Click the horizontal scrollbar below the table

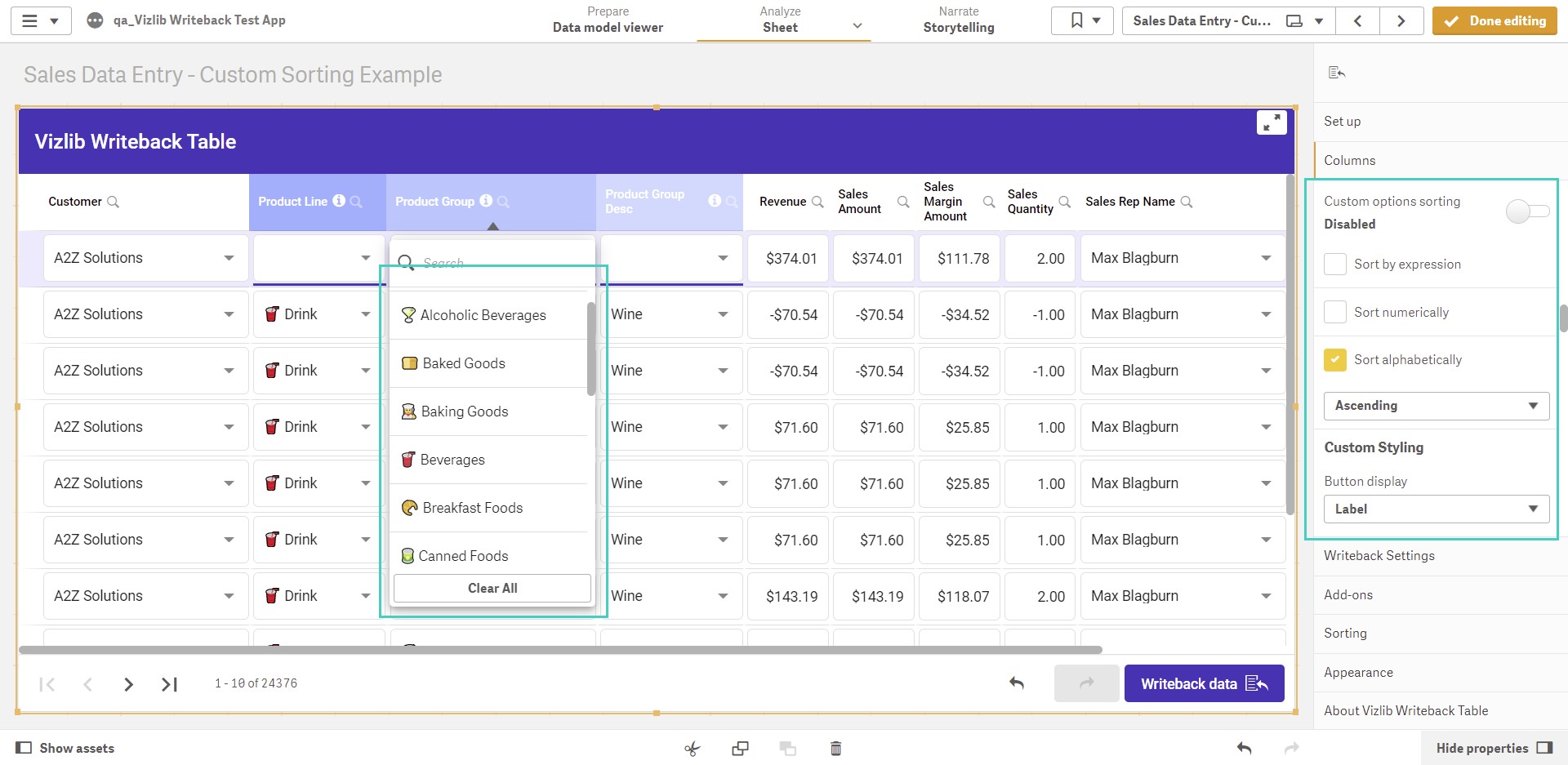click(x=560, y=650)
